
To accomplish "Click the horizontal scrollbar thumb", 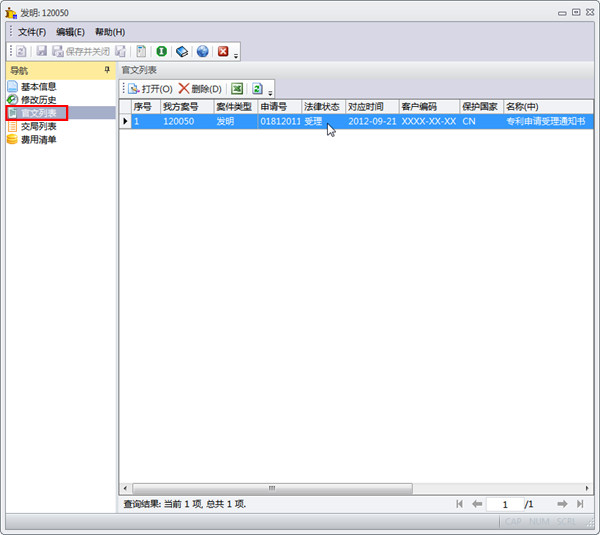I will point(272,488).
